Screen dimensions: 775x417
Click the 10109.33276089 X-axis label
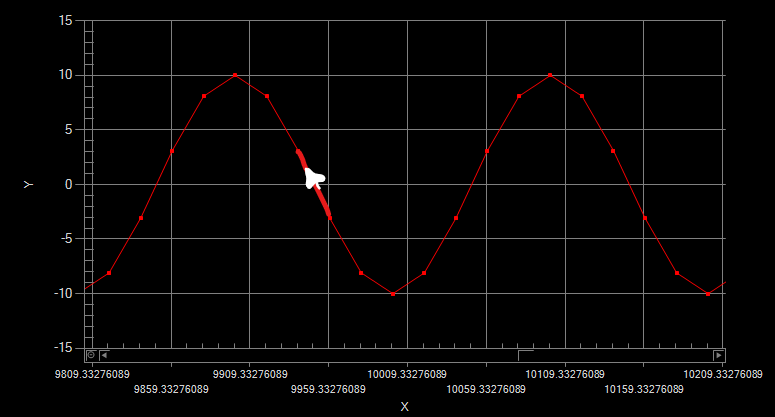tap(565, 374)
